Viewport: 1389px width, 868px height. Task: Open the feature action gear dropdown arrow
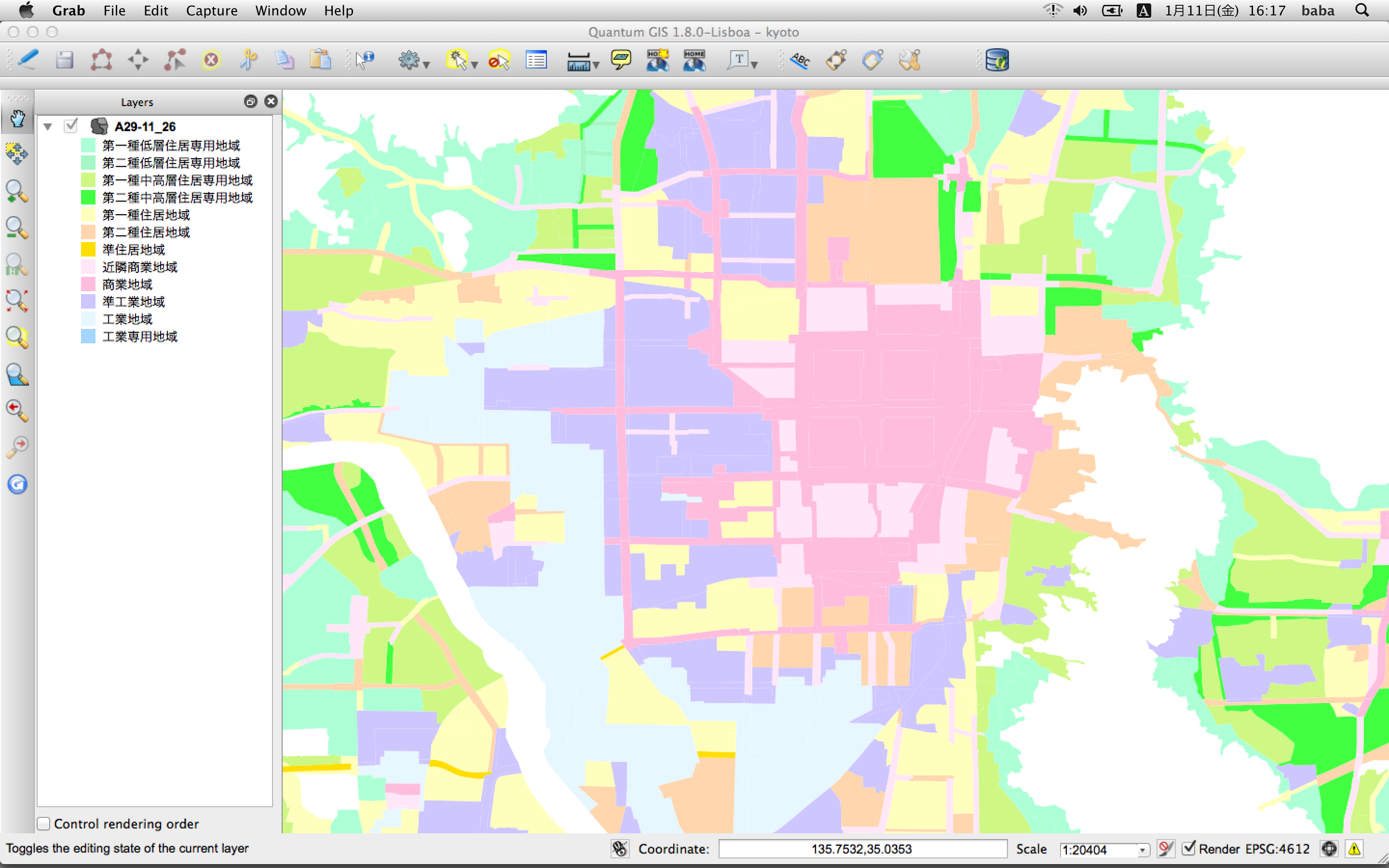[x=426, y=66]
